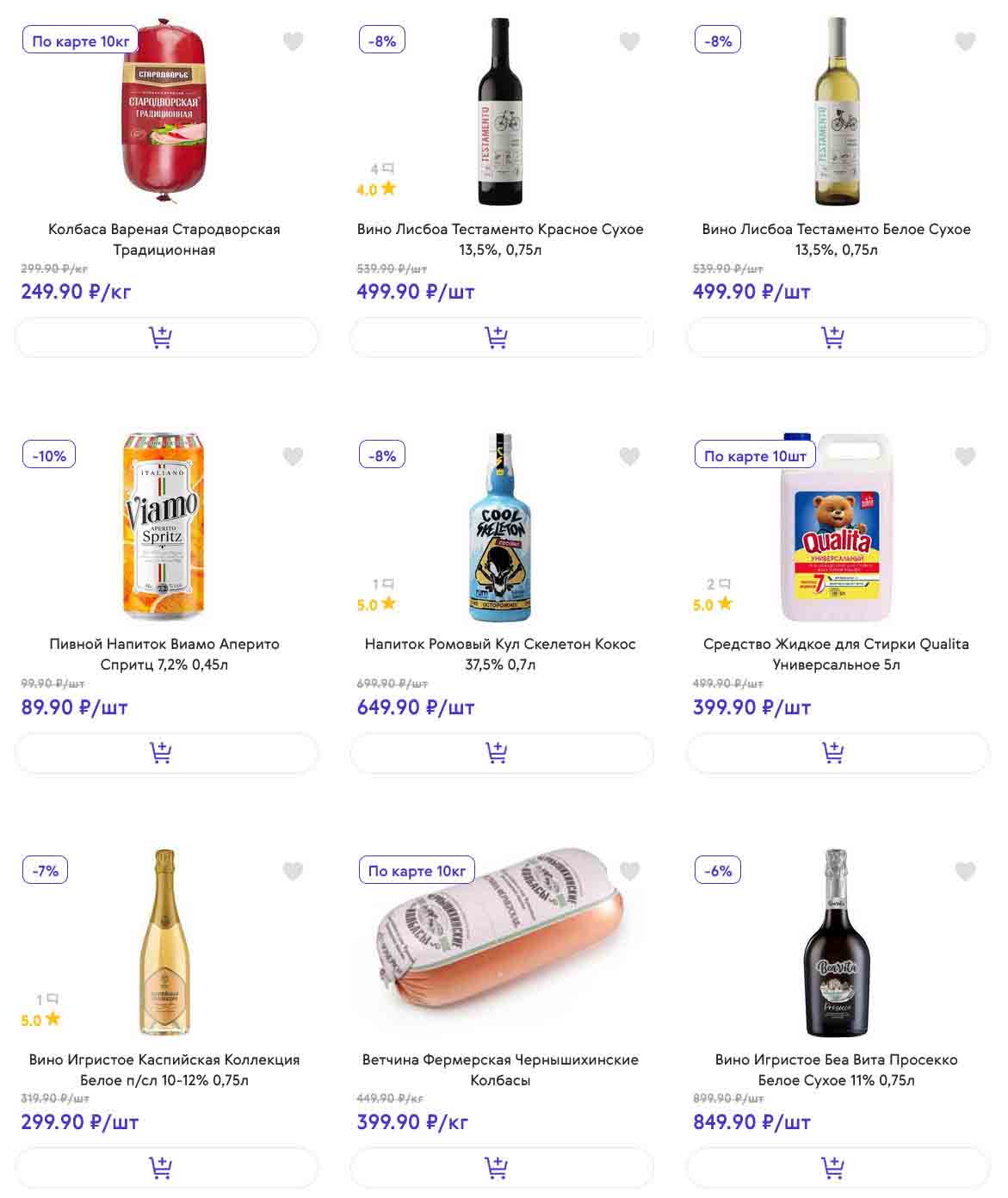
Task: Favorite the Стародворская sausage with heart
Action: coord(294,41)
